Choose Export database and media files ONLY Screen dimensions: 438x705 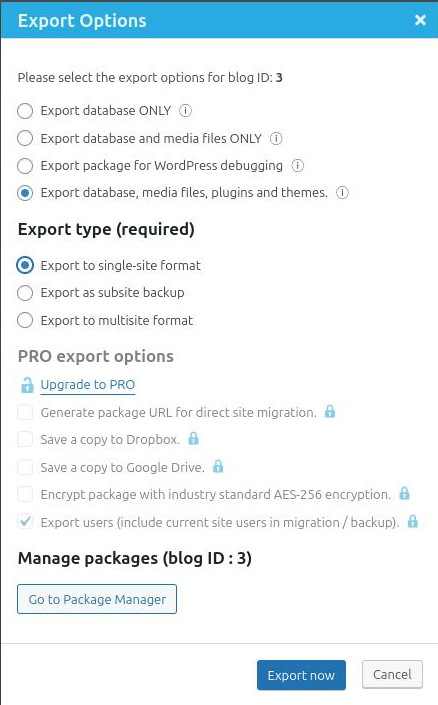25,138
